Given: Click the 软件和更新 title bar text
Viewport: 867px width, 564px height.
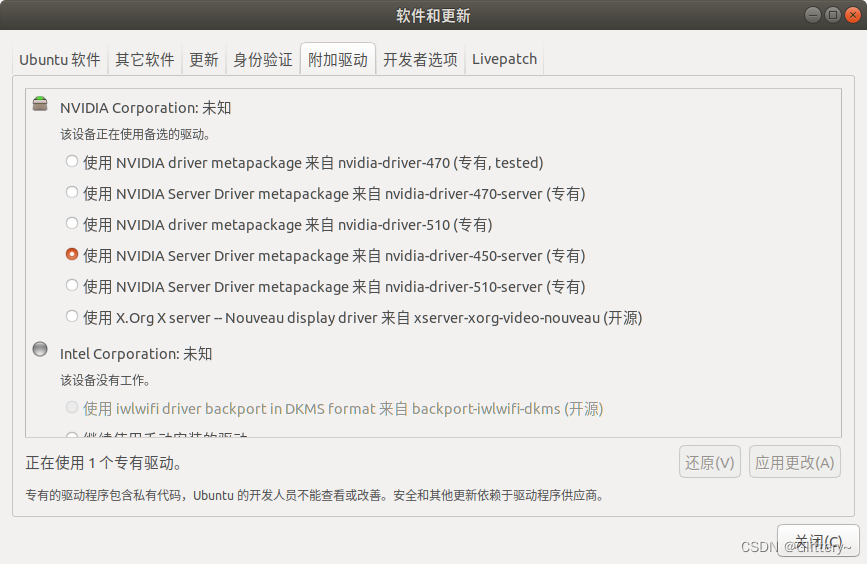Looking at the screenshot, I should 433,15.
